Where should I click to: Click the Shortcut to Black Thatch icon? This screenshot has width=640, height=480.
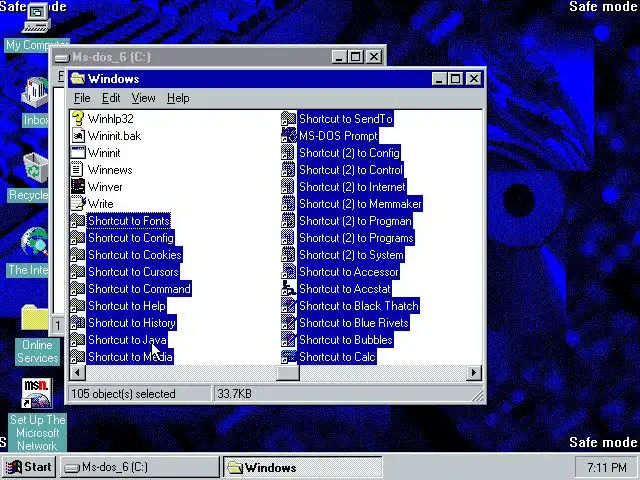(289, 306)
